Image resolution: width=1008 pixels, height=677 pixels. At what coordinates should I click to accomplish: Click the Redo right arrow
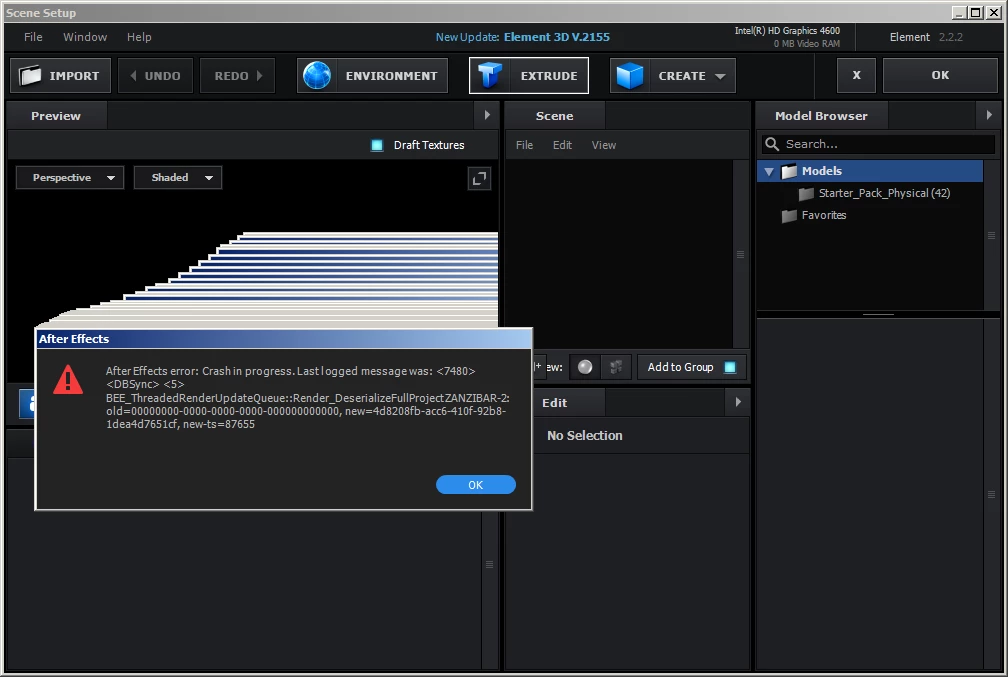click(x=260, y=76)
